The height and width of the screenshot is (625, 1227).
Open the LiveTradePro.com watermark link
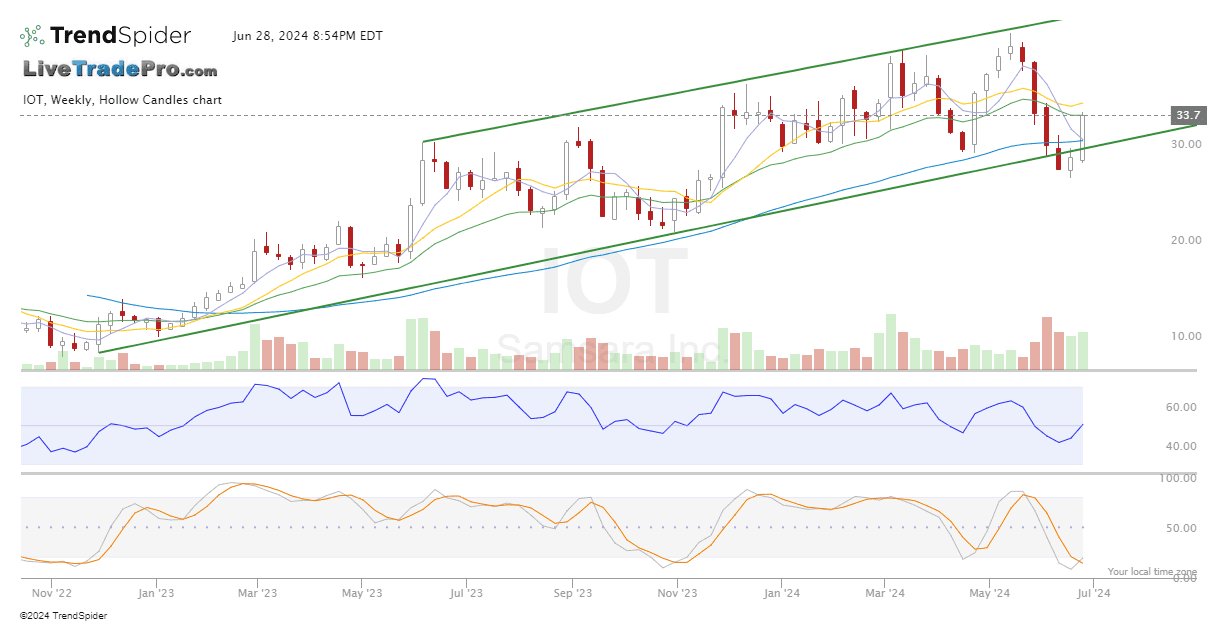(x=120, y=70)
